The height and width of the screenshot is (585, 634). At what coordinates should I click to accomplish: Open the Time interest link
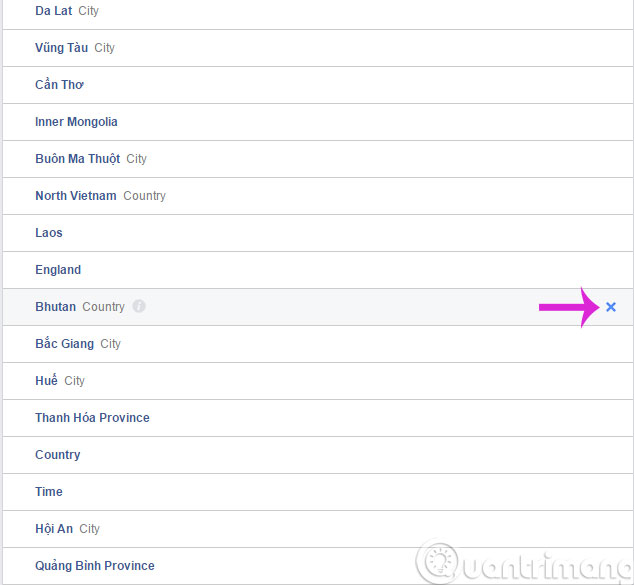tap(49, 492)
